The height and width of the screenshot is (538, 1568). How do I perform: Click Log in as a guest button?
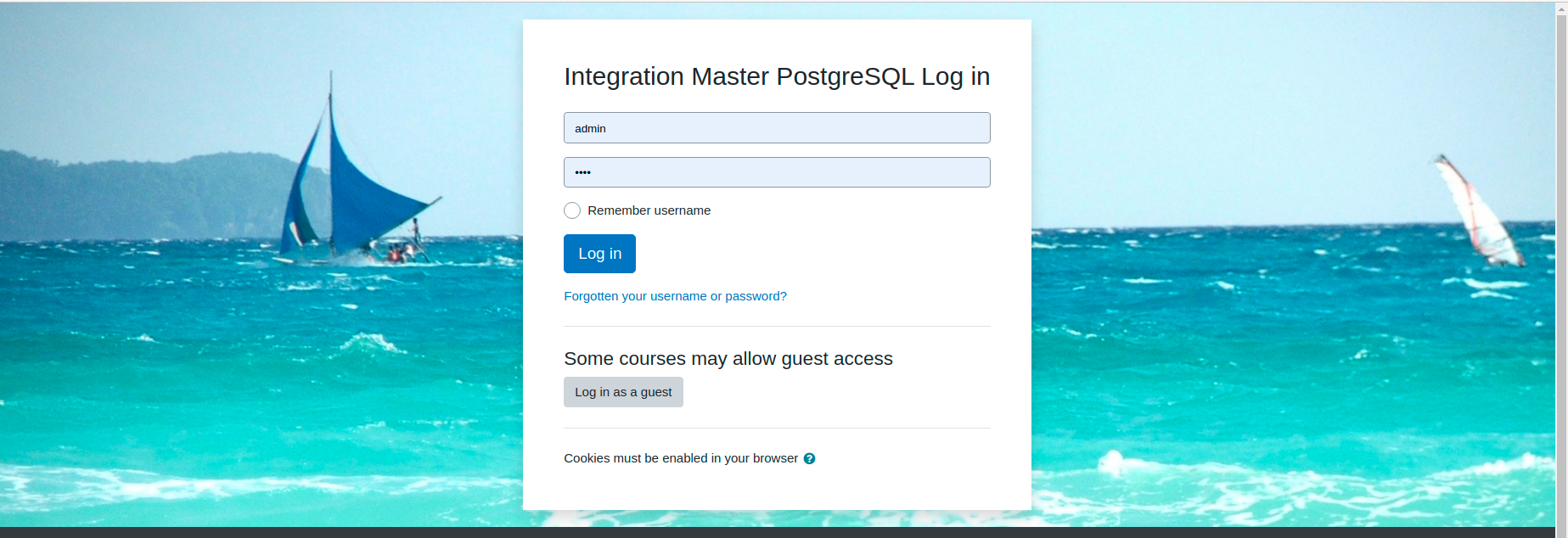pyautogui.click(x=623, y=392)
